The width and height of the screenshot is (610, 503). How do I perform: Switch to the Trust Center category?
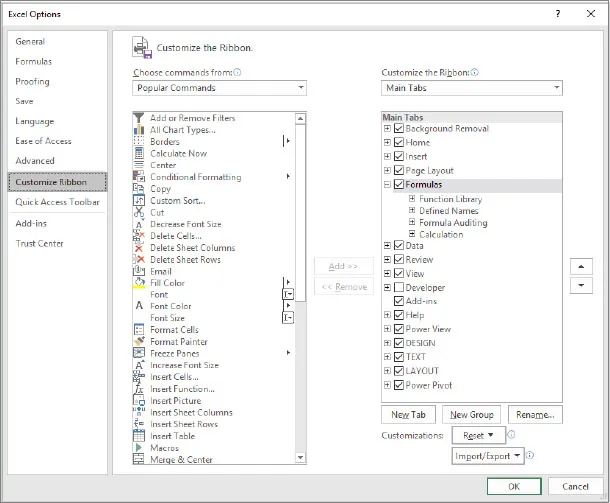coord(40,244)
